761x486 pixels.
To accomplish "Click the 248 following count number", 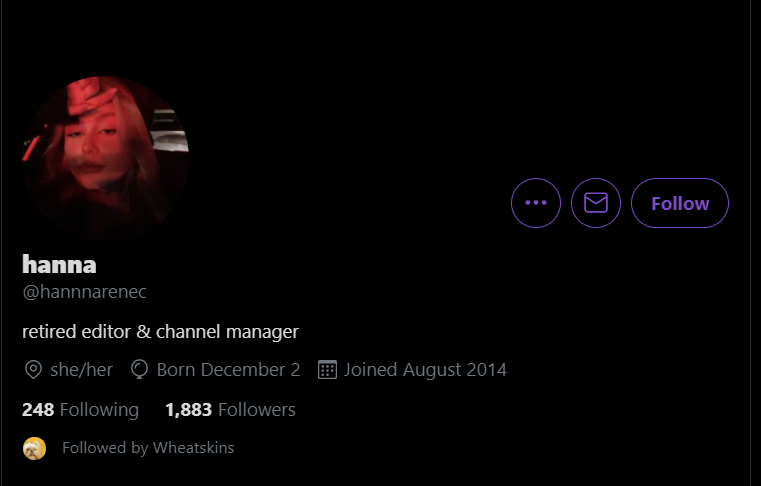I will coord(38,410).
